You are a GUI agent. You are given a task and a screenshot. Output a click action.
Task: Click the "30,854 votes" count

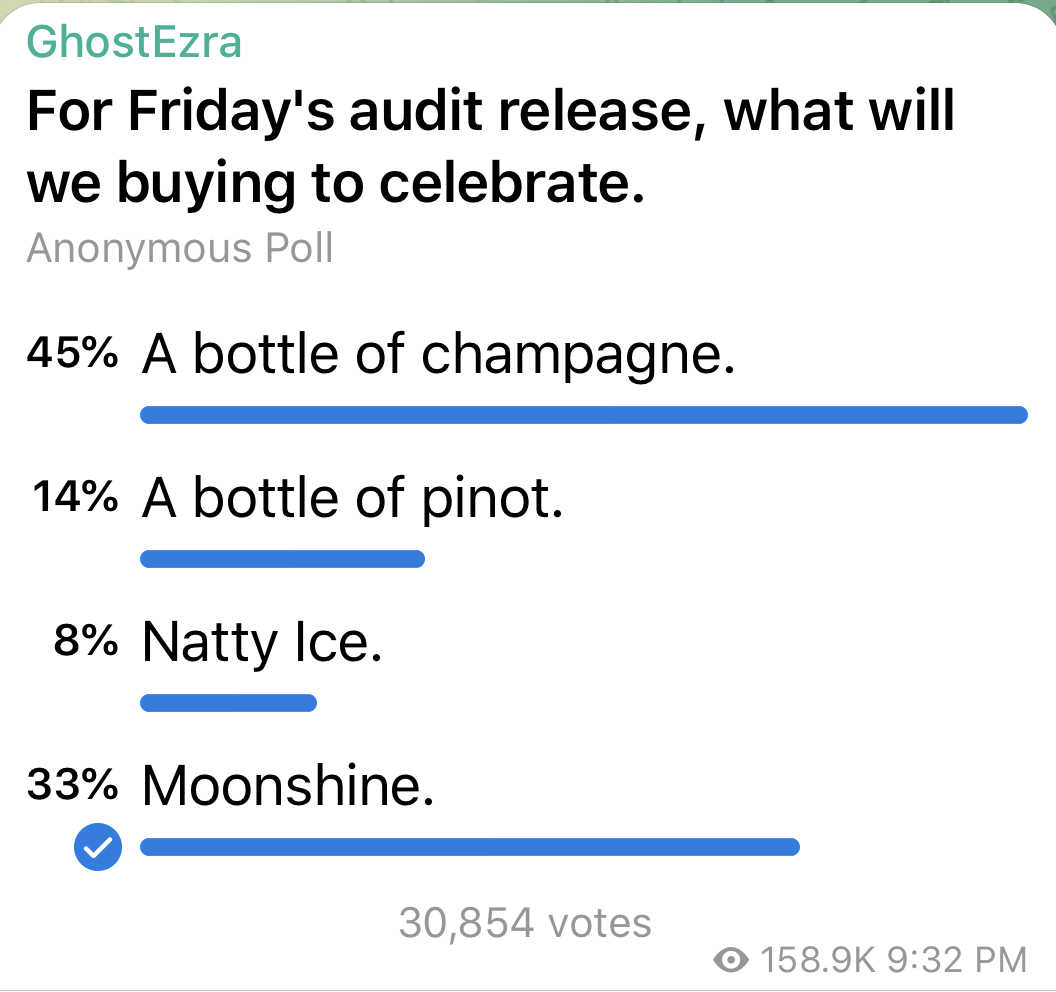[x=525, y=923]
